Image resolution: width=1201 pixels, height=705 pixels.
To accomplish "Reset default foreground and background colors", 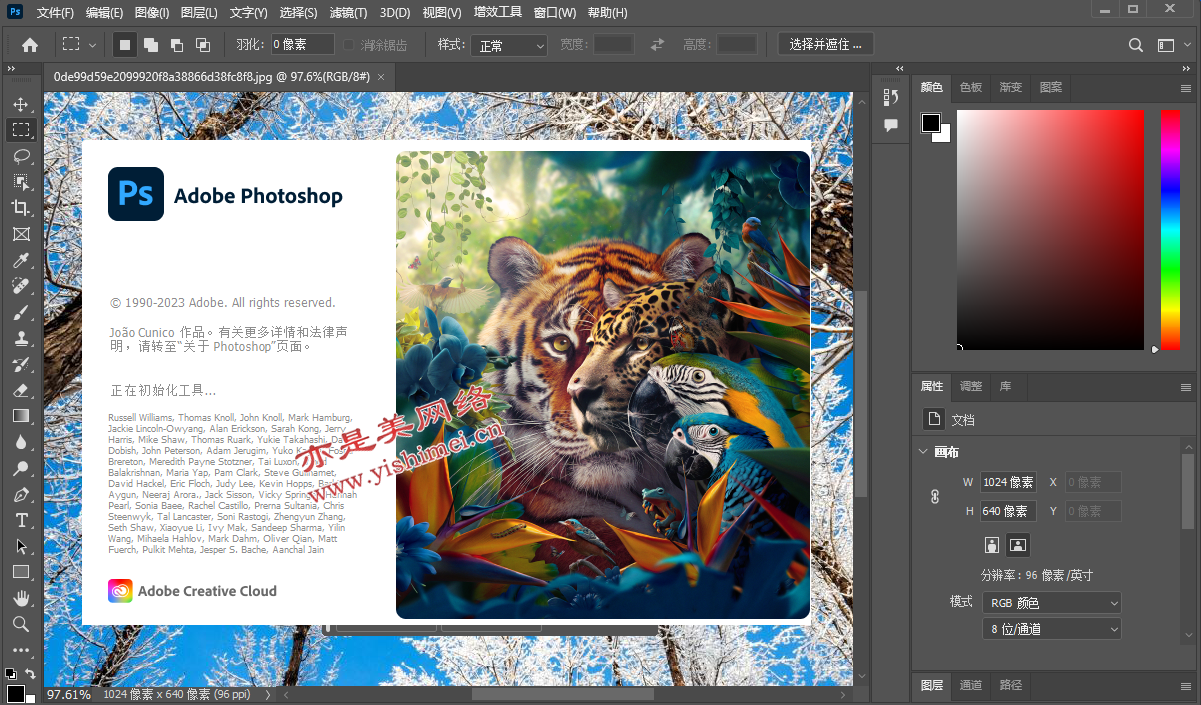I will [11, 674].
